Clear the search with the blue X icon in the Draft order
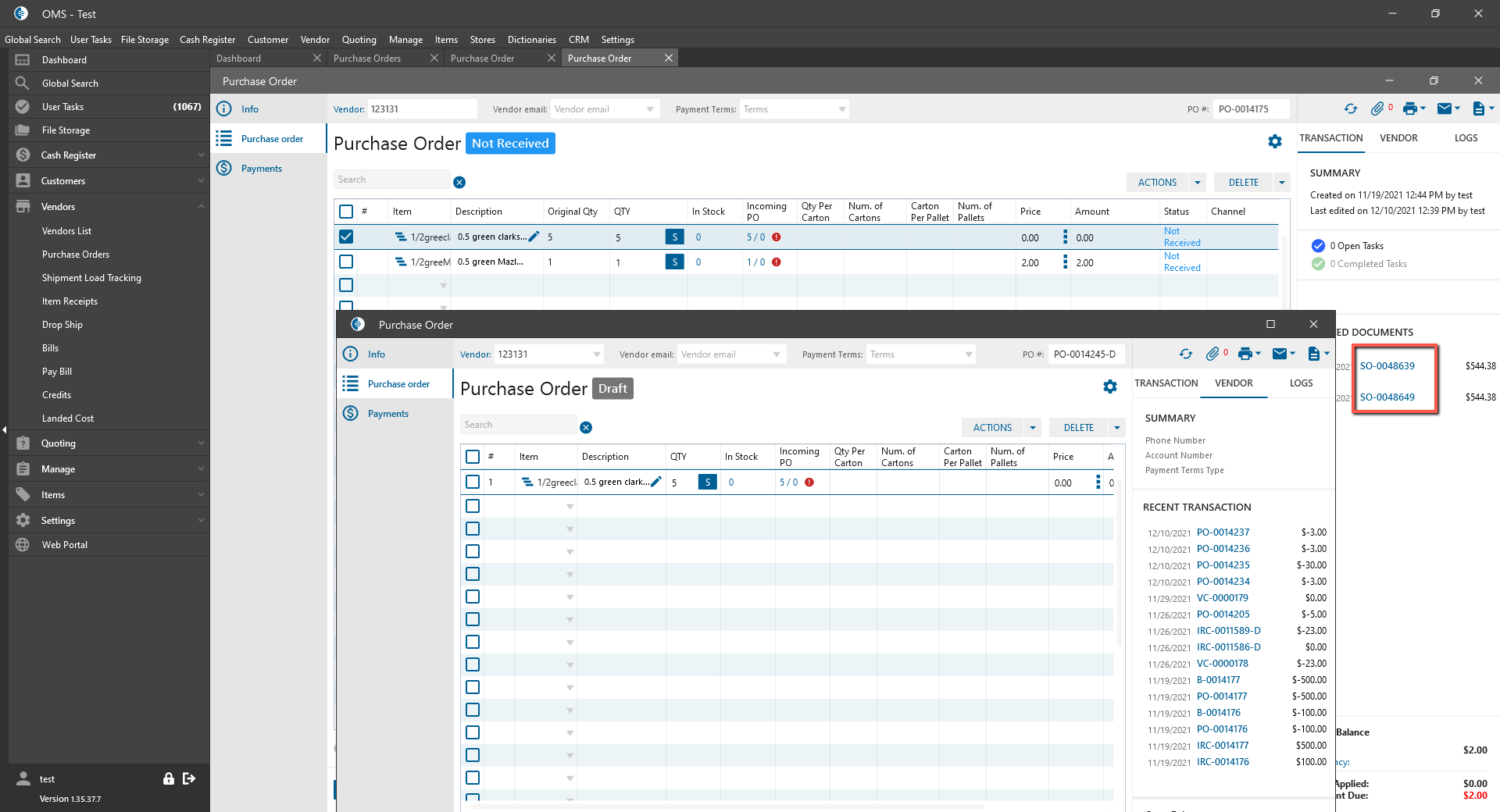This screenshot has height=812, width=1500. (x=586, y=427)
